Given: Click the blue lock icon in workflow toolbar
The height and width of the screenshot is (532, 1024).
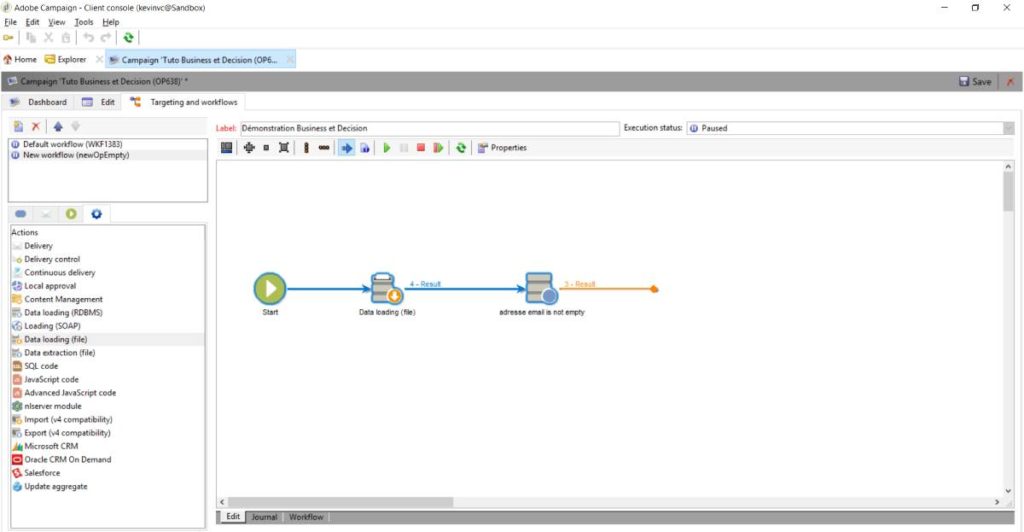Looking at the screenshot, I should point(365,148).
